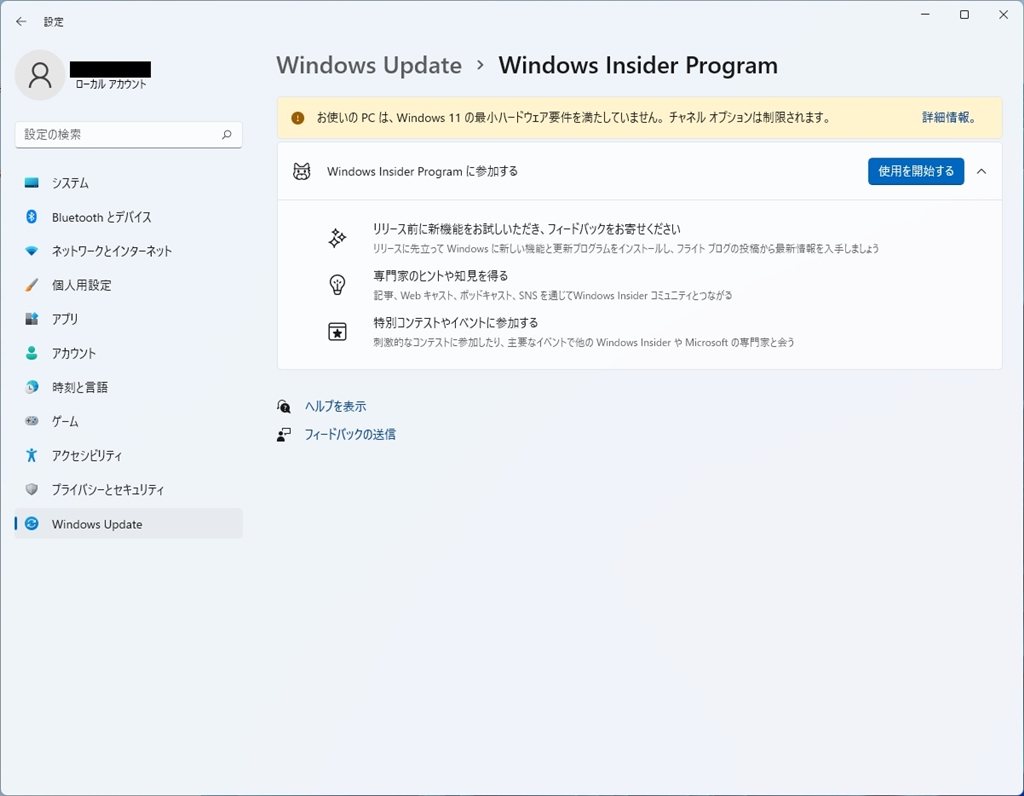Click the Bluetooth icon in the sidebar

pos(31,217)
